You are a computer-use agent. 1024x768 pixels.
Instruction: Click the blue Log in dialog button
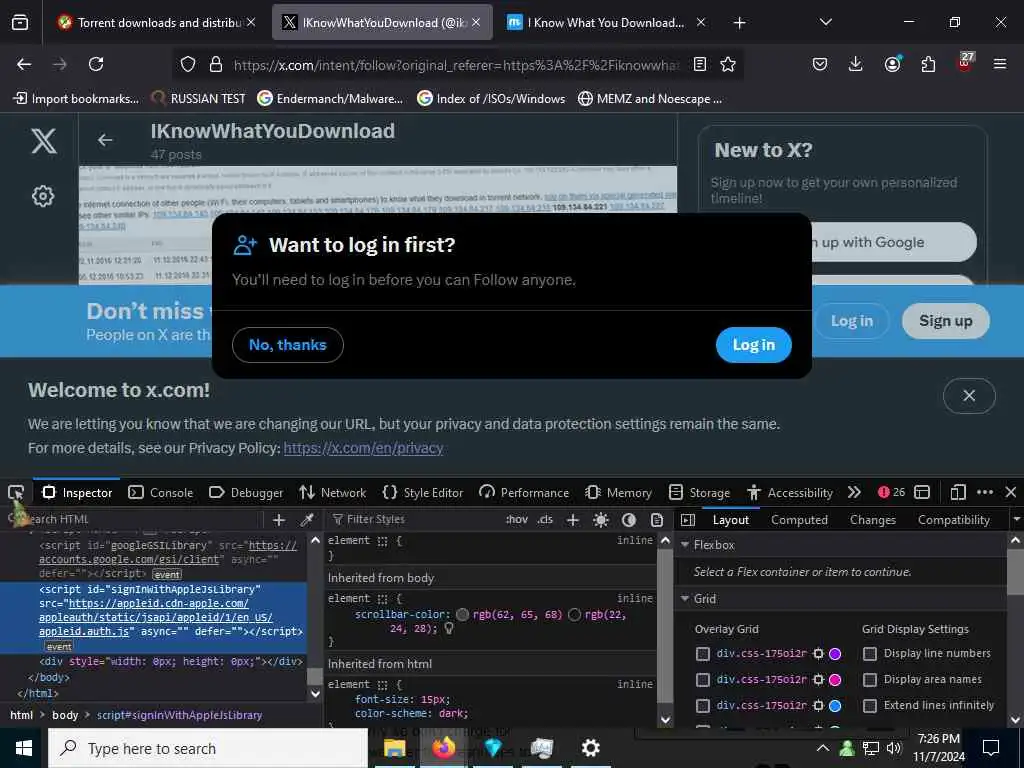(754, 345)
